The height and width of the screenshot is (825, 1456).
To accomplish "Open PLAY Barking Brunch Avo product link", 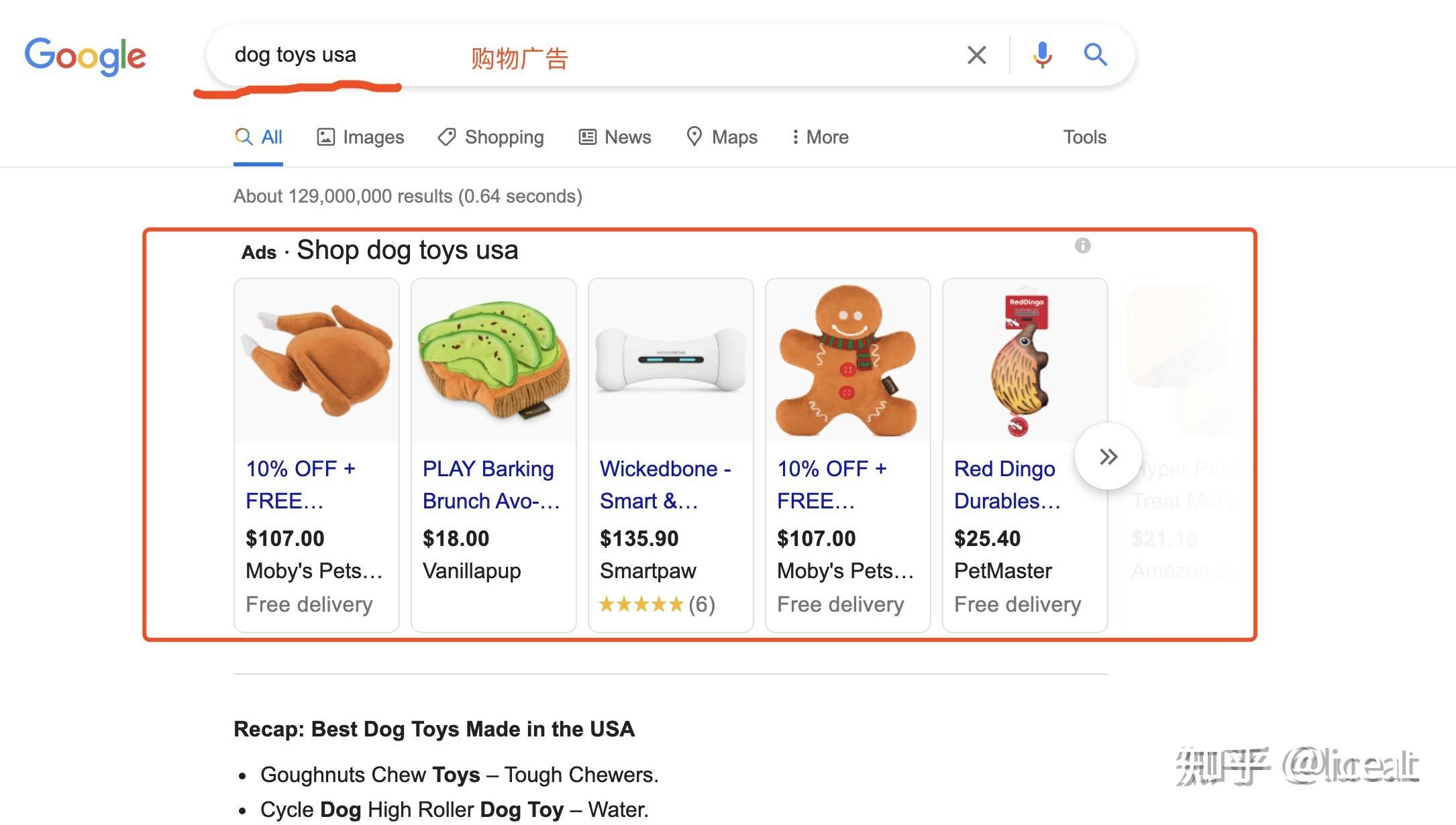I will [x=490, y=484].
